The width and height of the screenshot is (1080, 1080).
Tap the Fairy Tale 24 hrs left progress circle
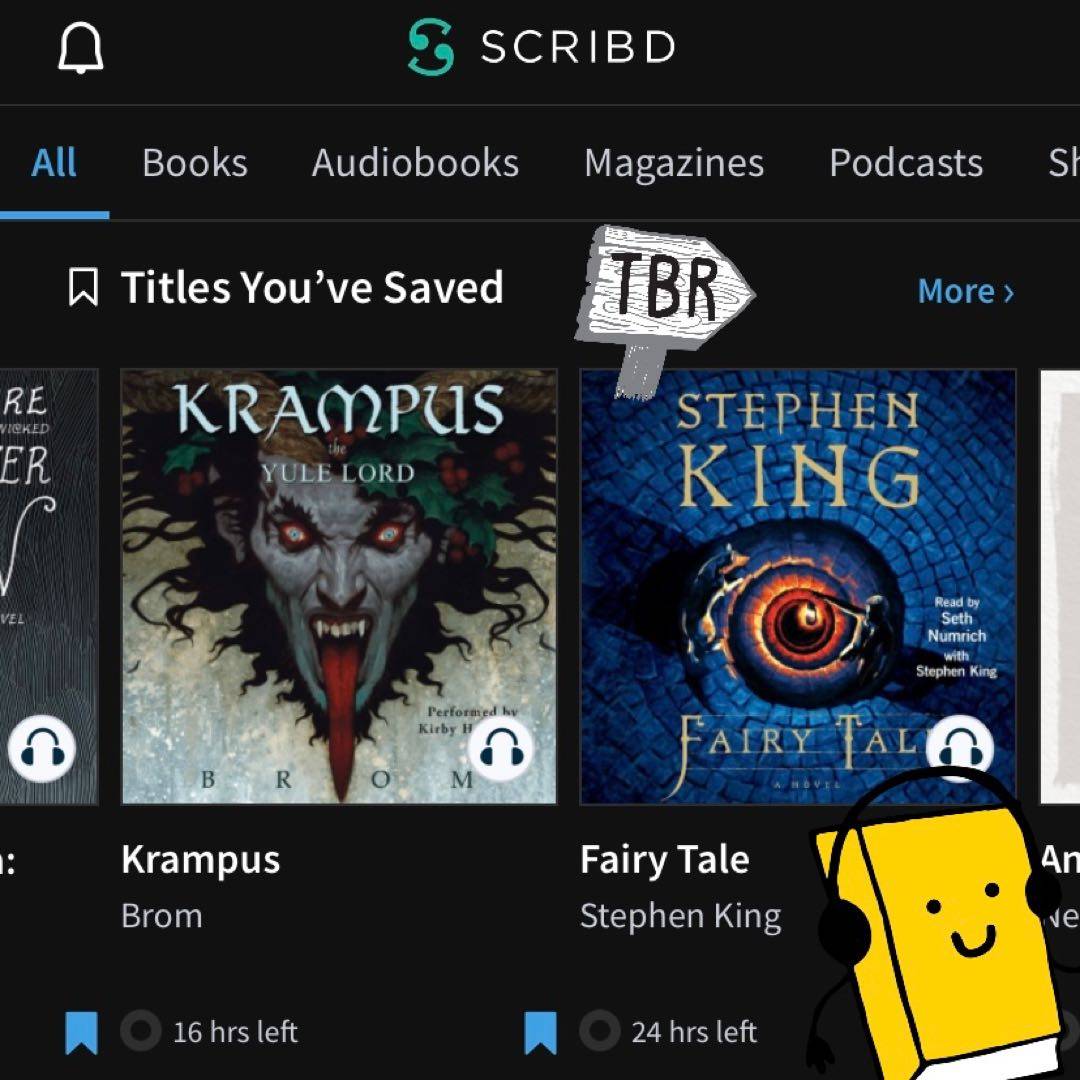[x=600, y=1031]
